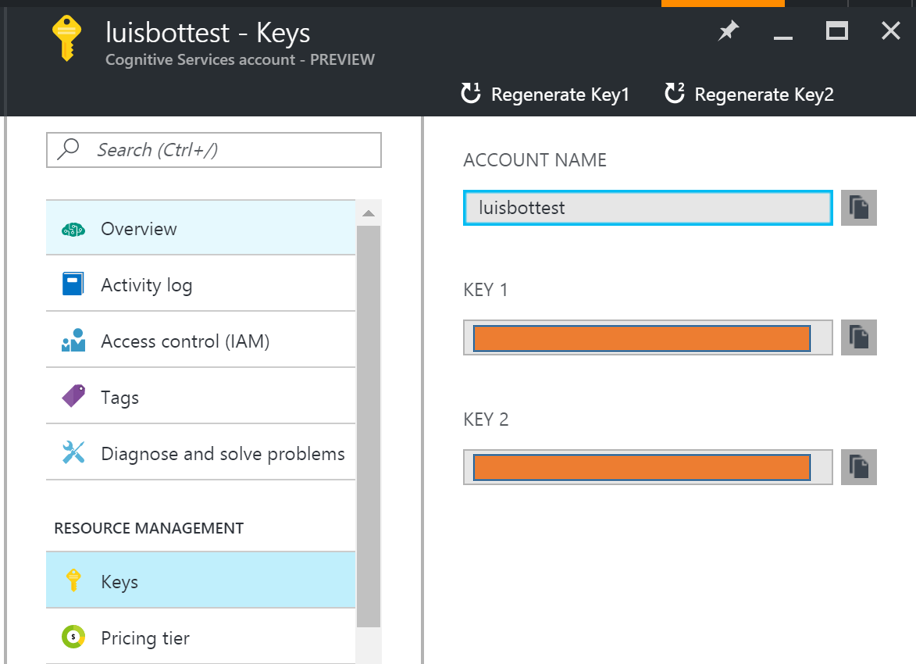Regenerate Key1 from the toolbar
Image resolution: width=916 pixels, height=664 pixels.
click(546, 95)
